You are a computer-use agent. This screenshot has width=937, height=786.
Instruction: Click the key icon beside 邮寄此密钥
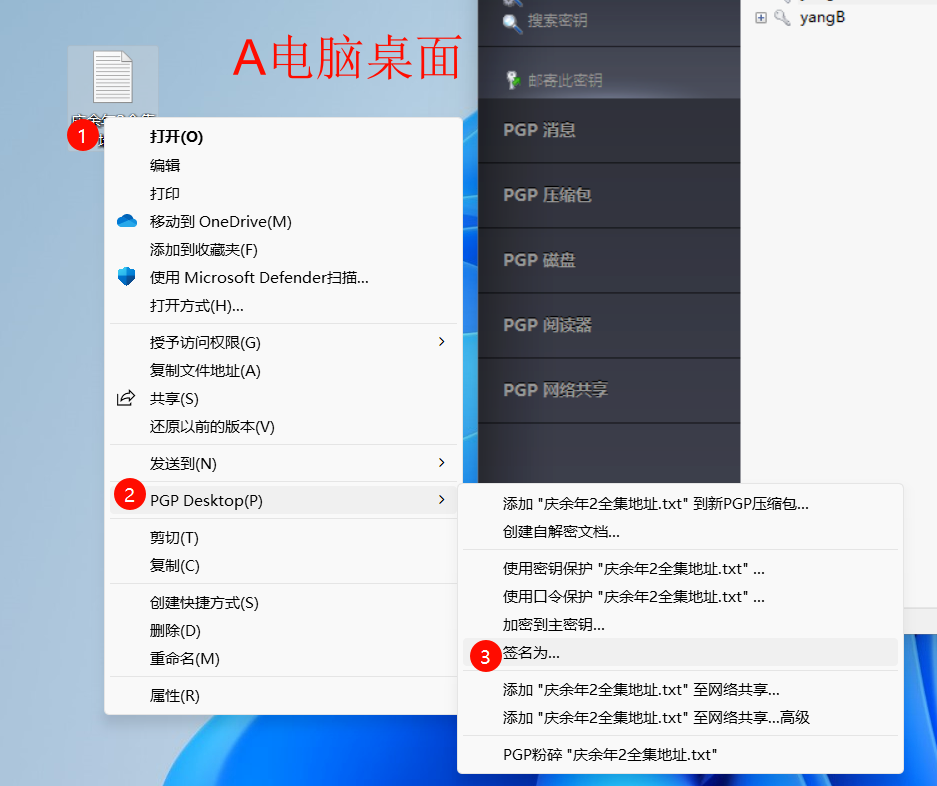coord(513,79)
